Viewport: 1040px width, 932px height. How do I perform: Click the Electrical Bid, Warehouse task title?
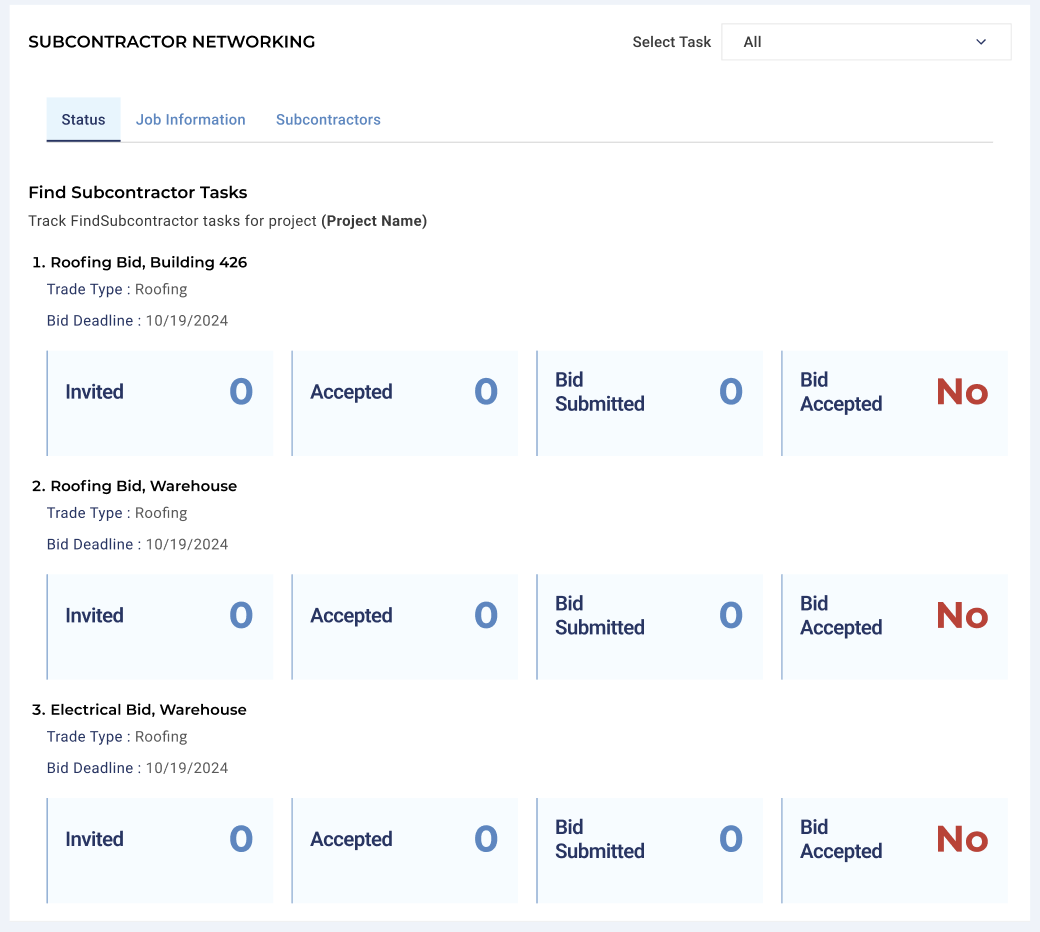pyautogui.click(x=148, y=710)
